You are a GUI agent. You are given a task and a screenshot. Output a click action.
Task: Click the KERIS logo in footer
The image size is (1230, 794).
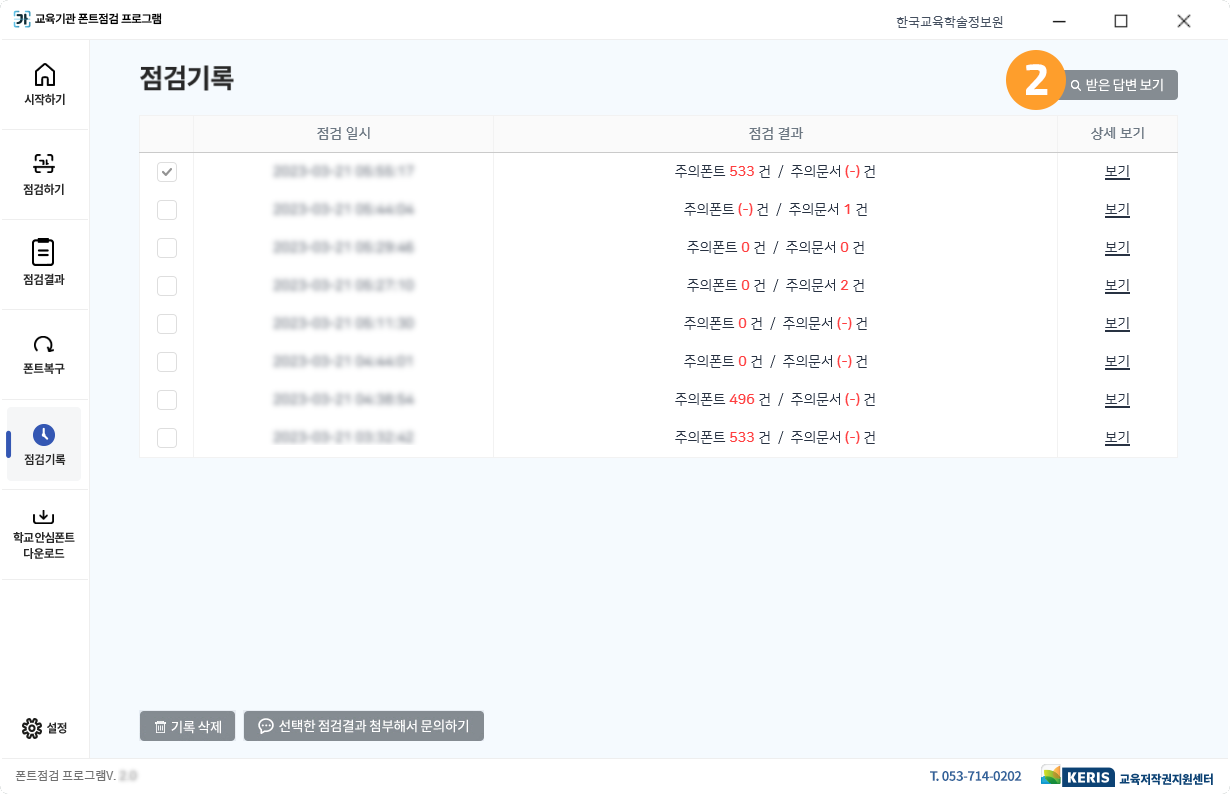1077,777
